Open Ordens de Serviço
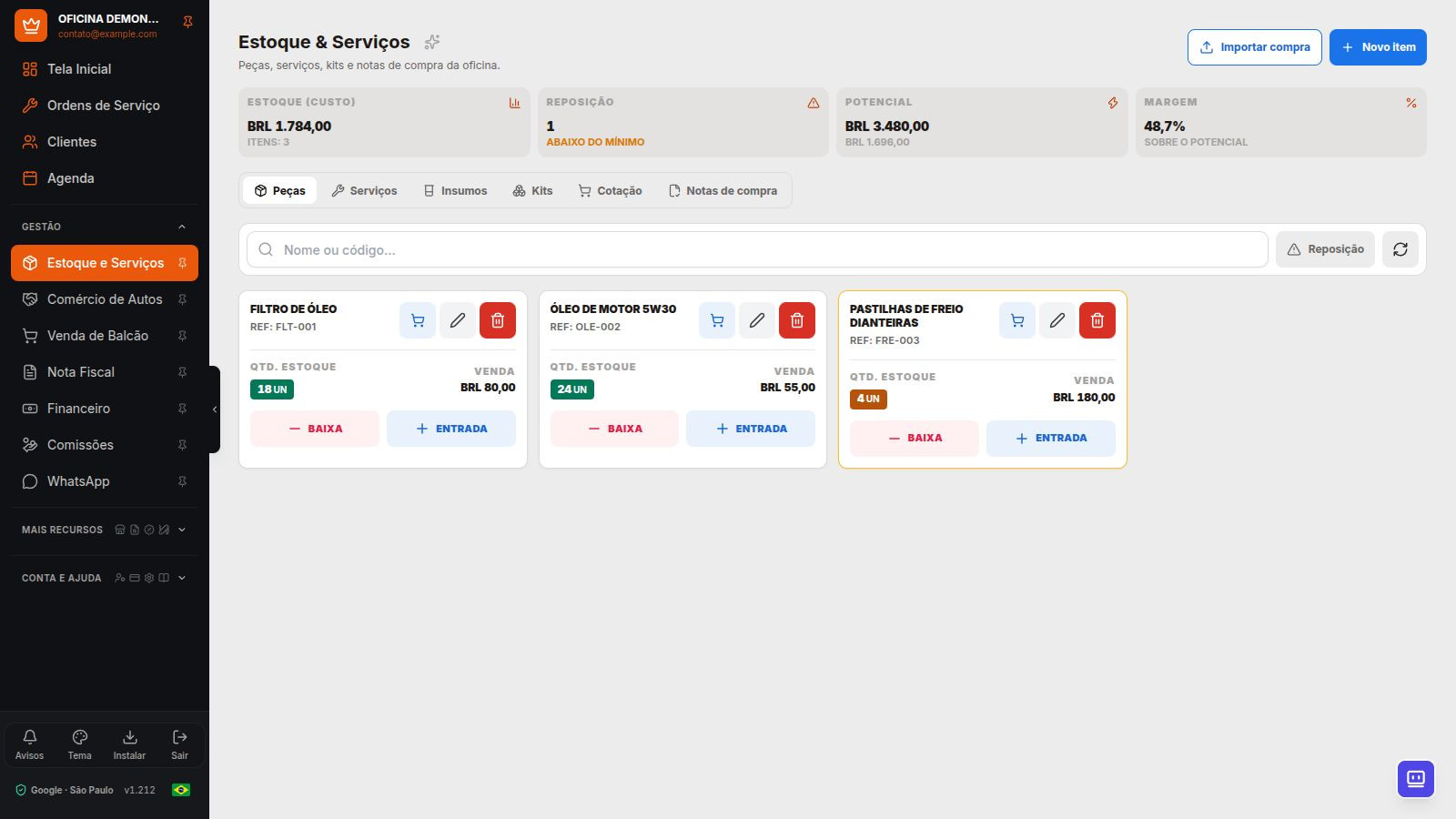Viewport: 1456px width, 819px height. coord(105,106)
